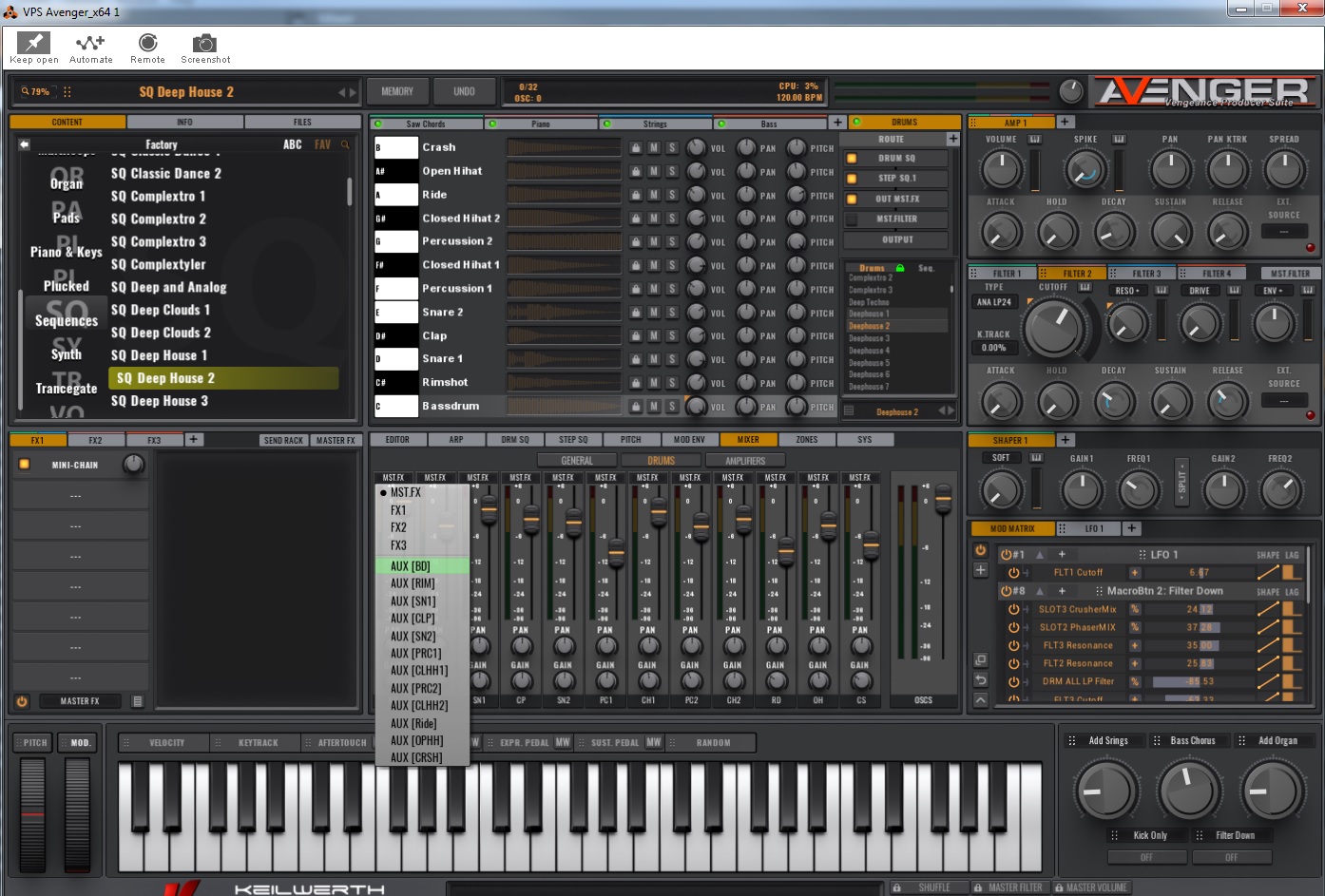Click the MEMORY button
Viewport: 1325px width, 896px height.
[x=397, y=92]
